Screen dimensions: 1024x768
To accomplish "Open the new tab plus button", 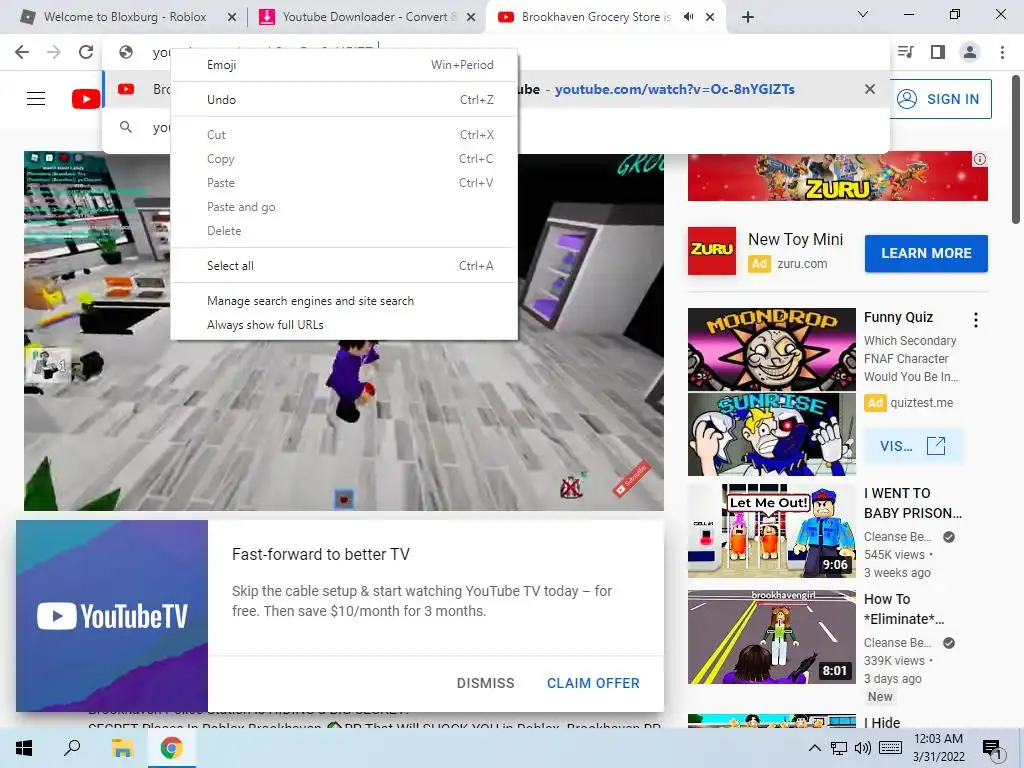I will (x=748, y=17).
